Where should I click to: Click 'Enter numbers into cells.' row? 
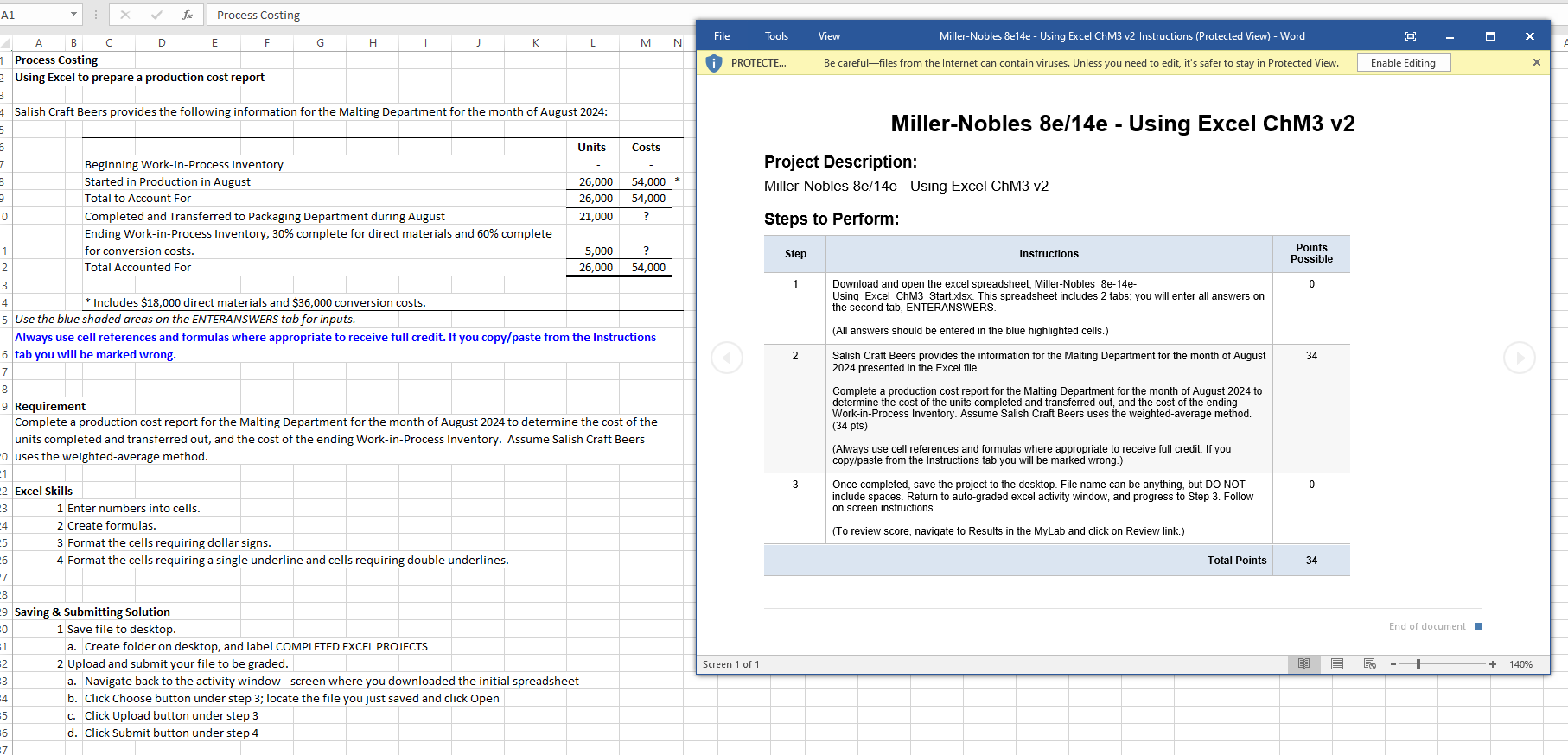[134, 508]
